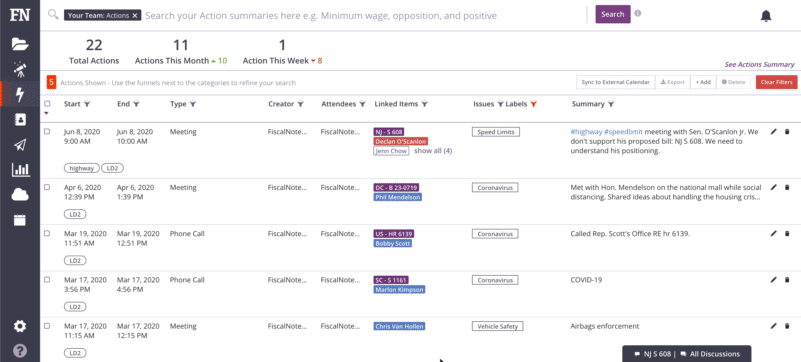Open the red Labels filter funnel
The image size is (801, 362).
point(533,104)
